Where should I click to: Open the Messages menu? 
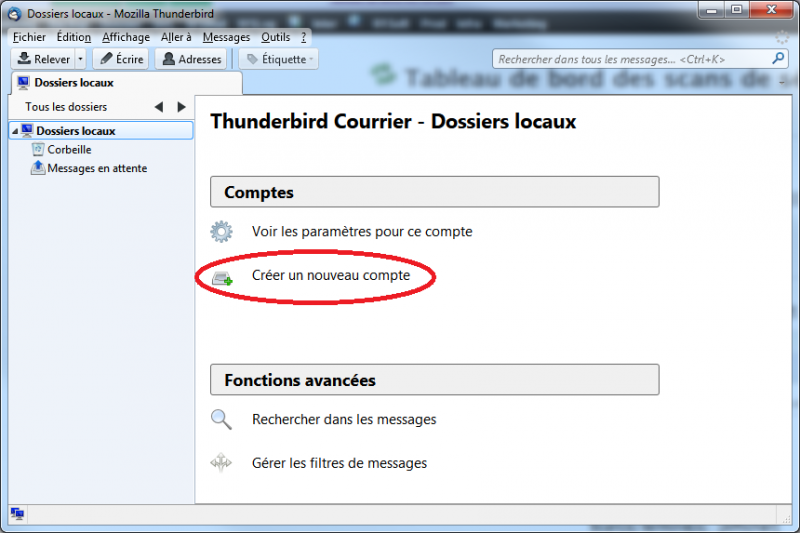(x=226, y=37)
